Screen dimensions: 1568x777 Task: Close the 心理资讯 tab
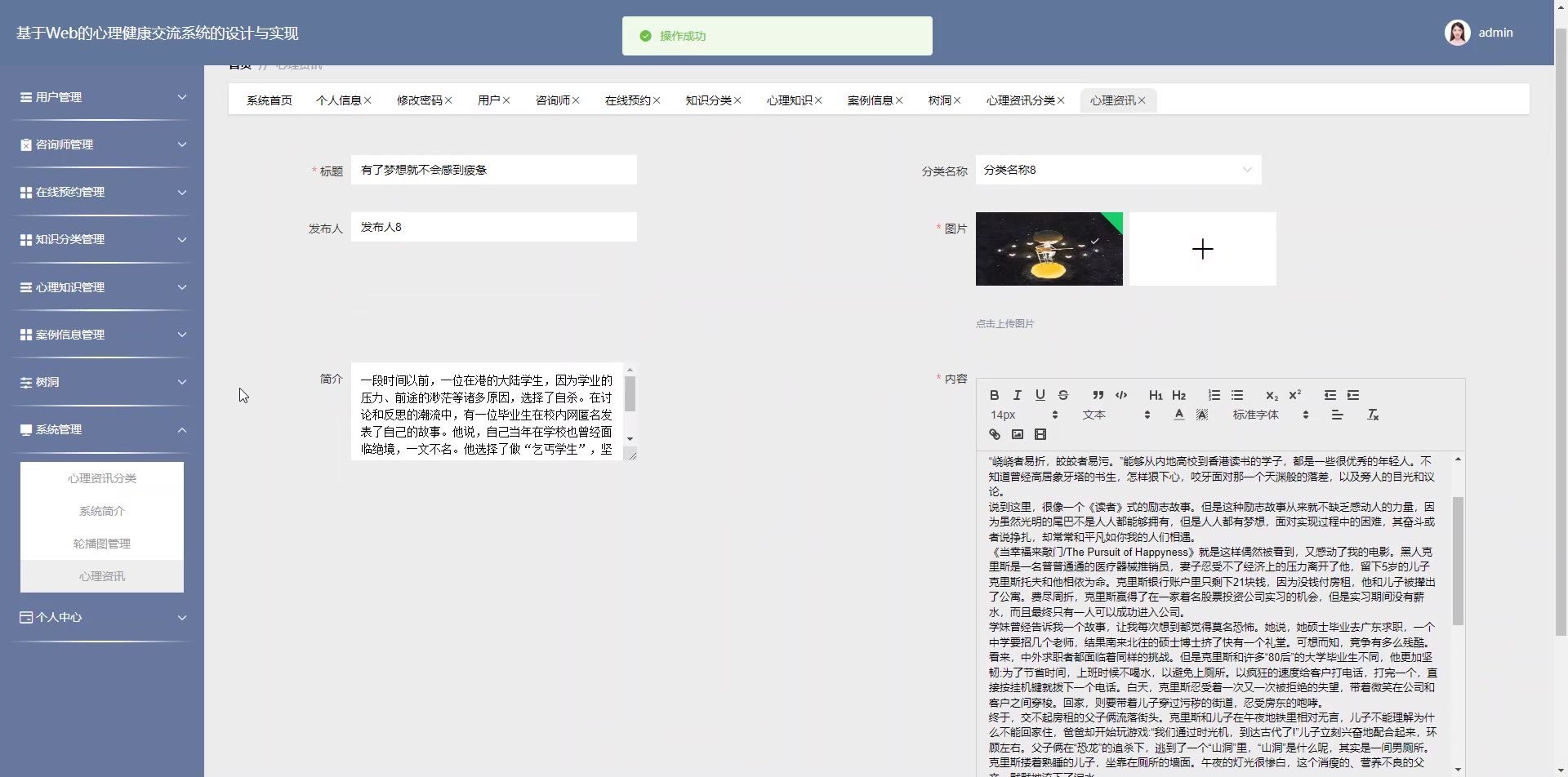1142,100
